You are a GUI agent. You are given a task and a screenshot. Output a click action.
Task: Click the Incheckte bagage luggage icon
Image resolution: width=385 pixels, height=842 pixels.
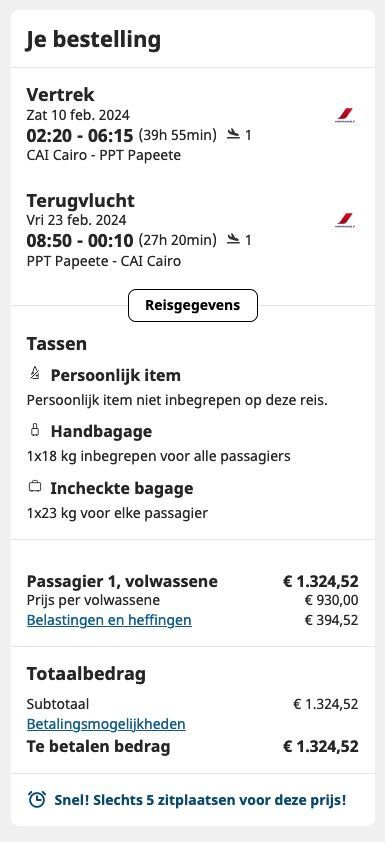tap(35, 487)
